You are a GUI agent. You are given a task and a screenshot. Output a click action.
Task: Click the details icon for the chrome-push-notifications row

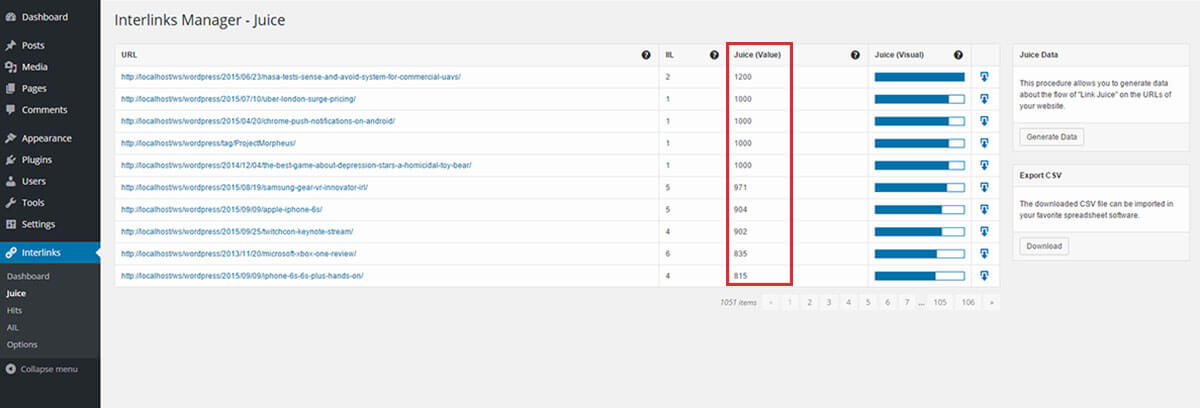click(x=984, y=121)
